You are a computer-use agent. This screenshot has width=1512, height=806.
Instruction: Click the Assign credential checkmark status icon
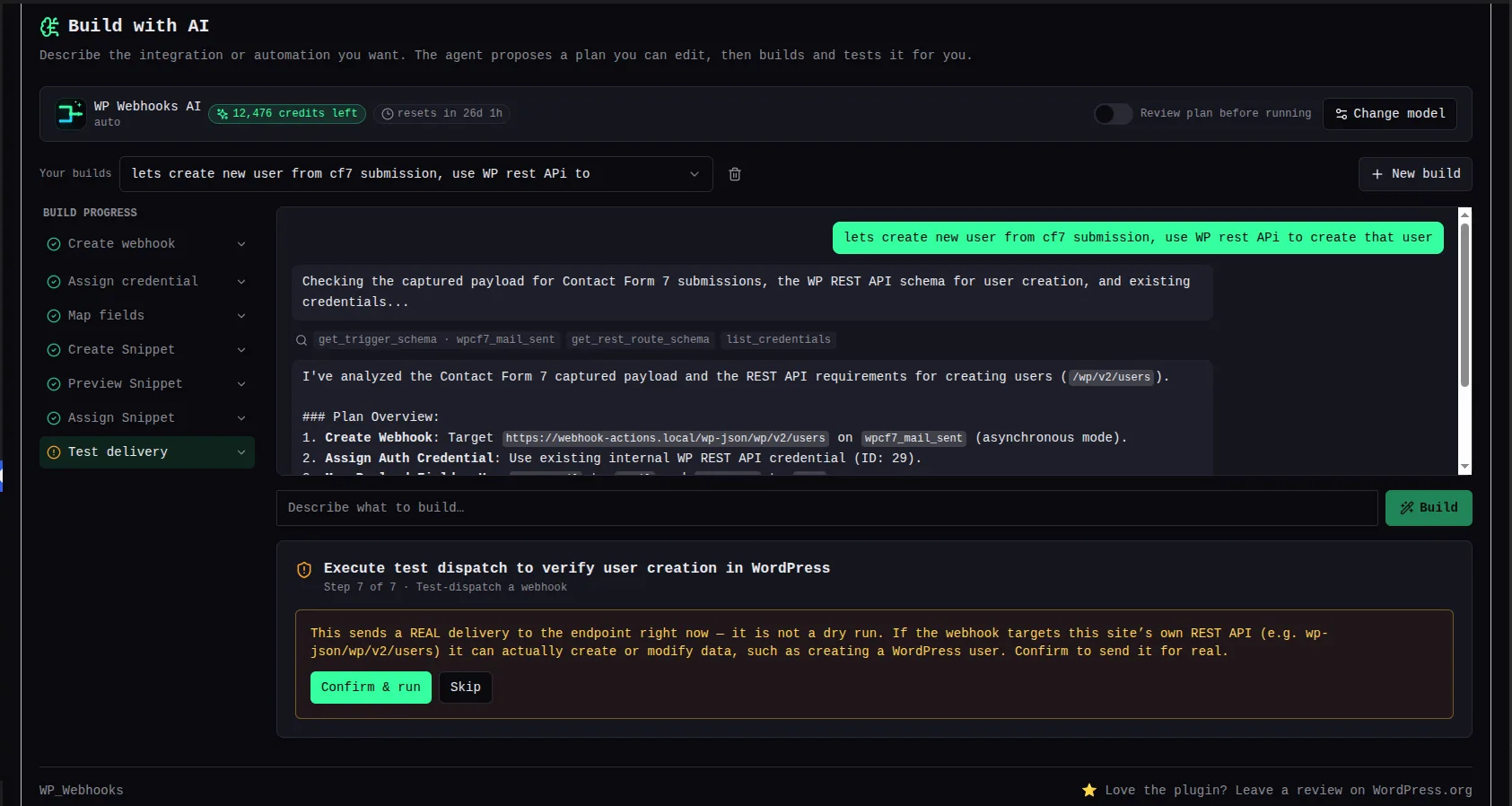(x=54, y=282)
